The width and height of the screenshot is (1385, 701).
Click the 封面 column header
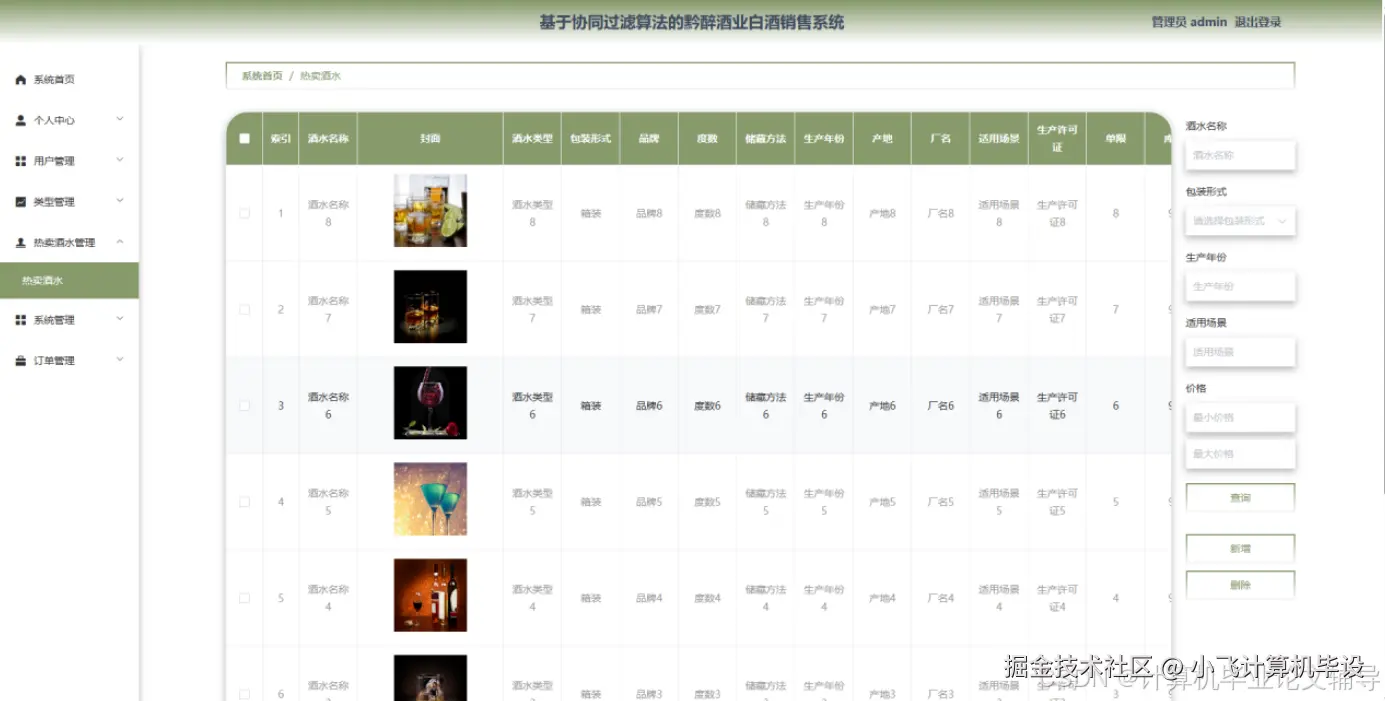click(x=430, y=139)
